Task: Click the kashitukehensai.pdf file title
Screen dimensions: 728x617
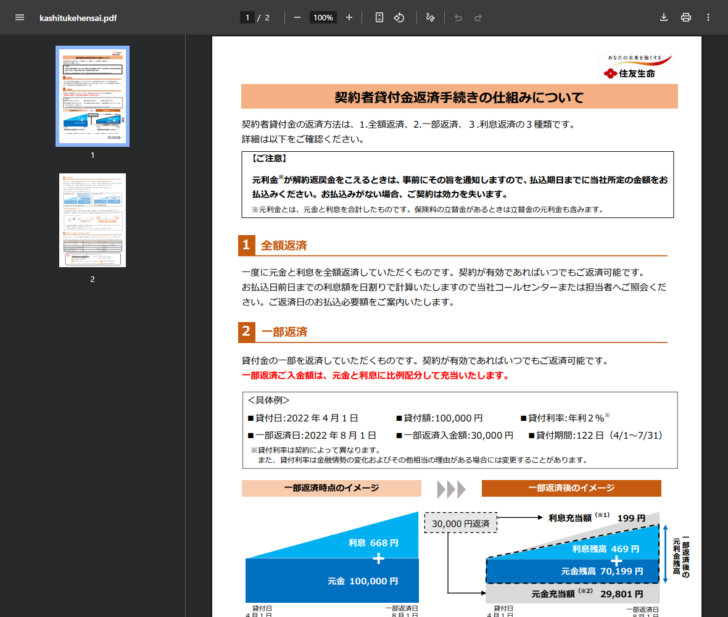Action: [x=78, y=18]
